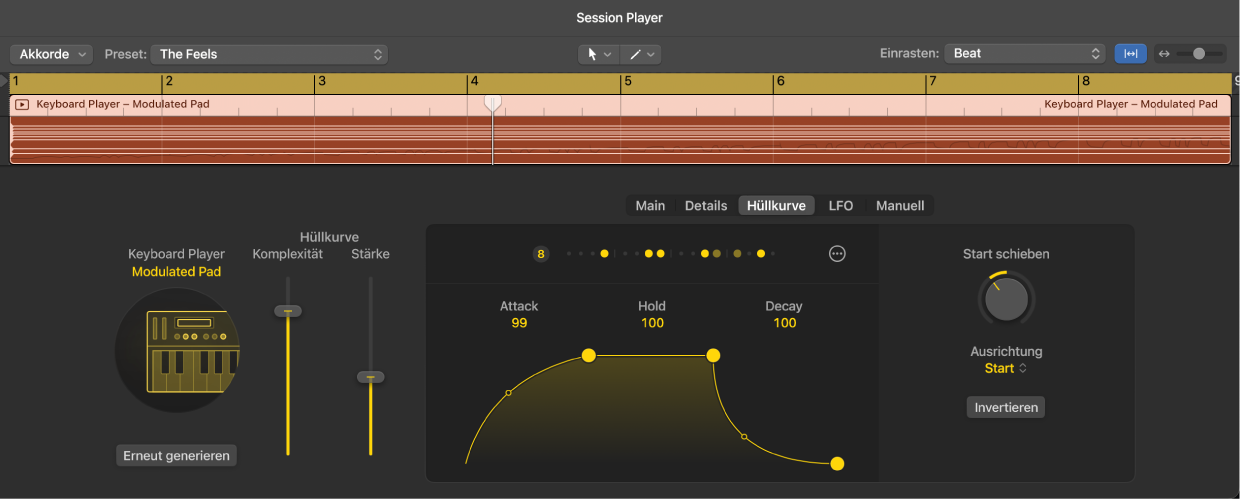Select the Hüllkurve tab

tap(777, 206)
